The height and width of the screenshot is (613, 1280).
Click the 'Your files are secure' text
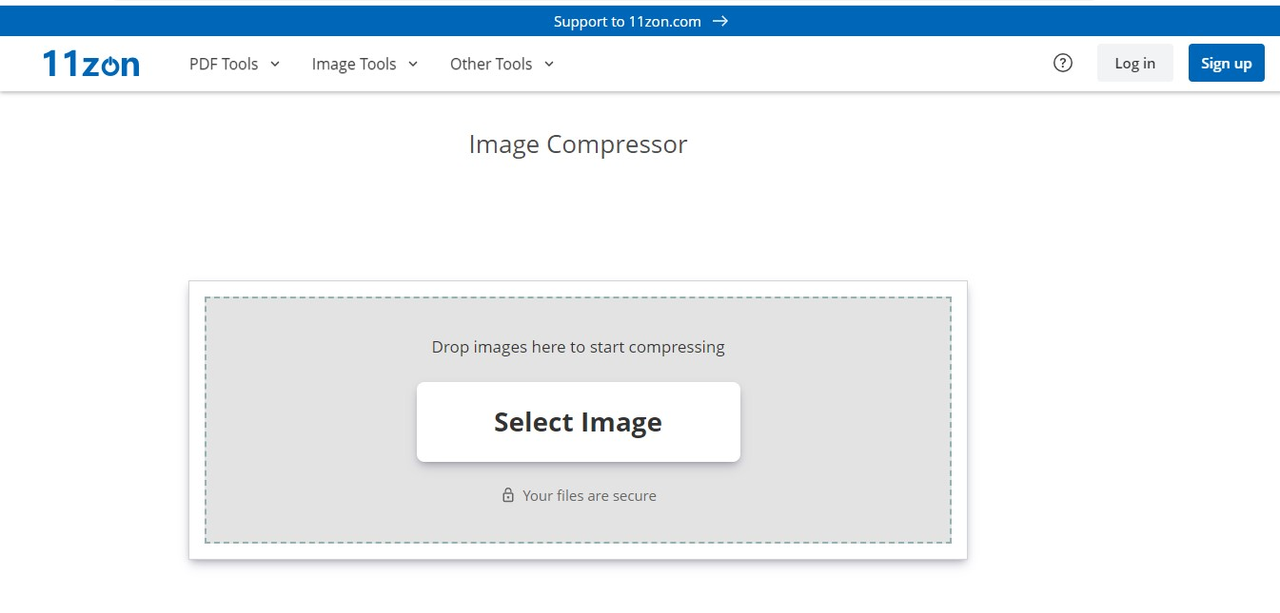(589, 496)
